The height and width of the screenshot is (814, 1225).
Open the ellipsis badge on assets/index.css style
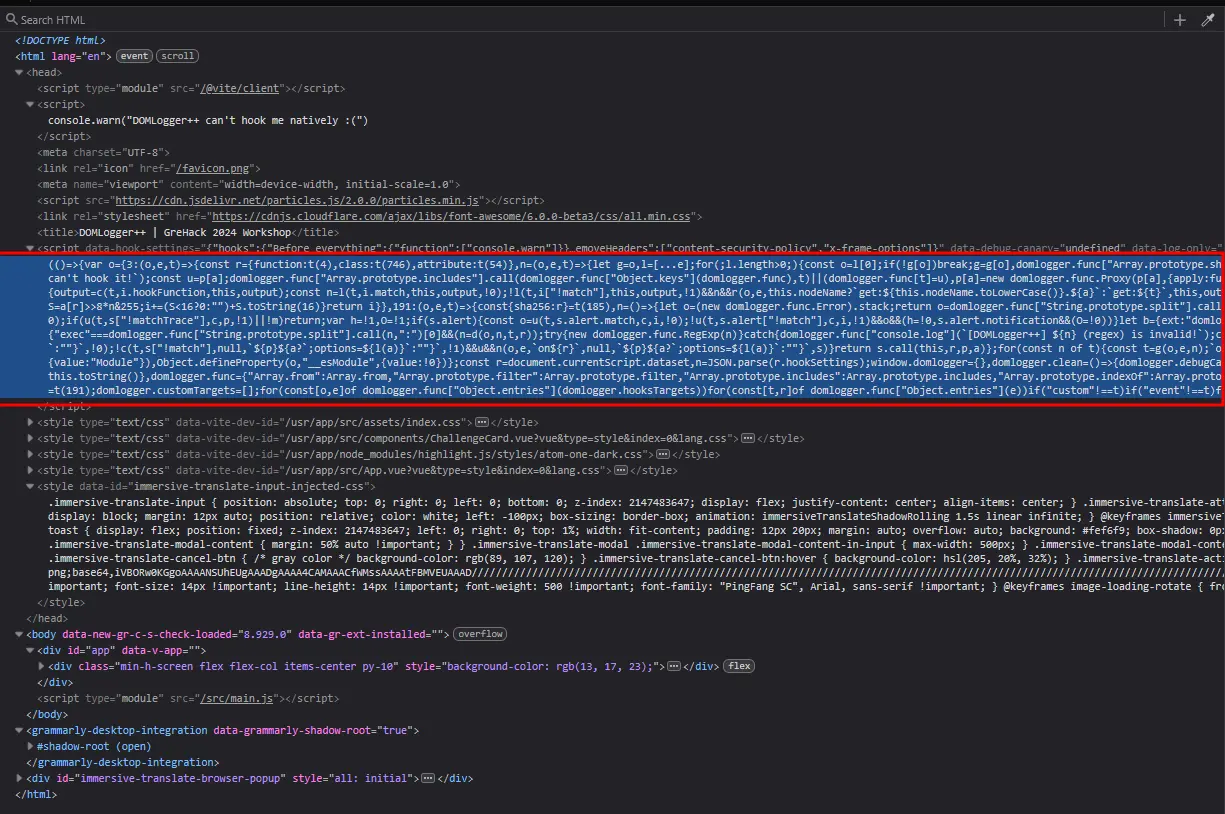(481, 422)
